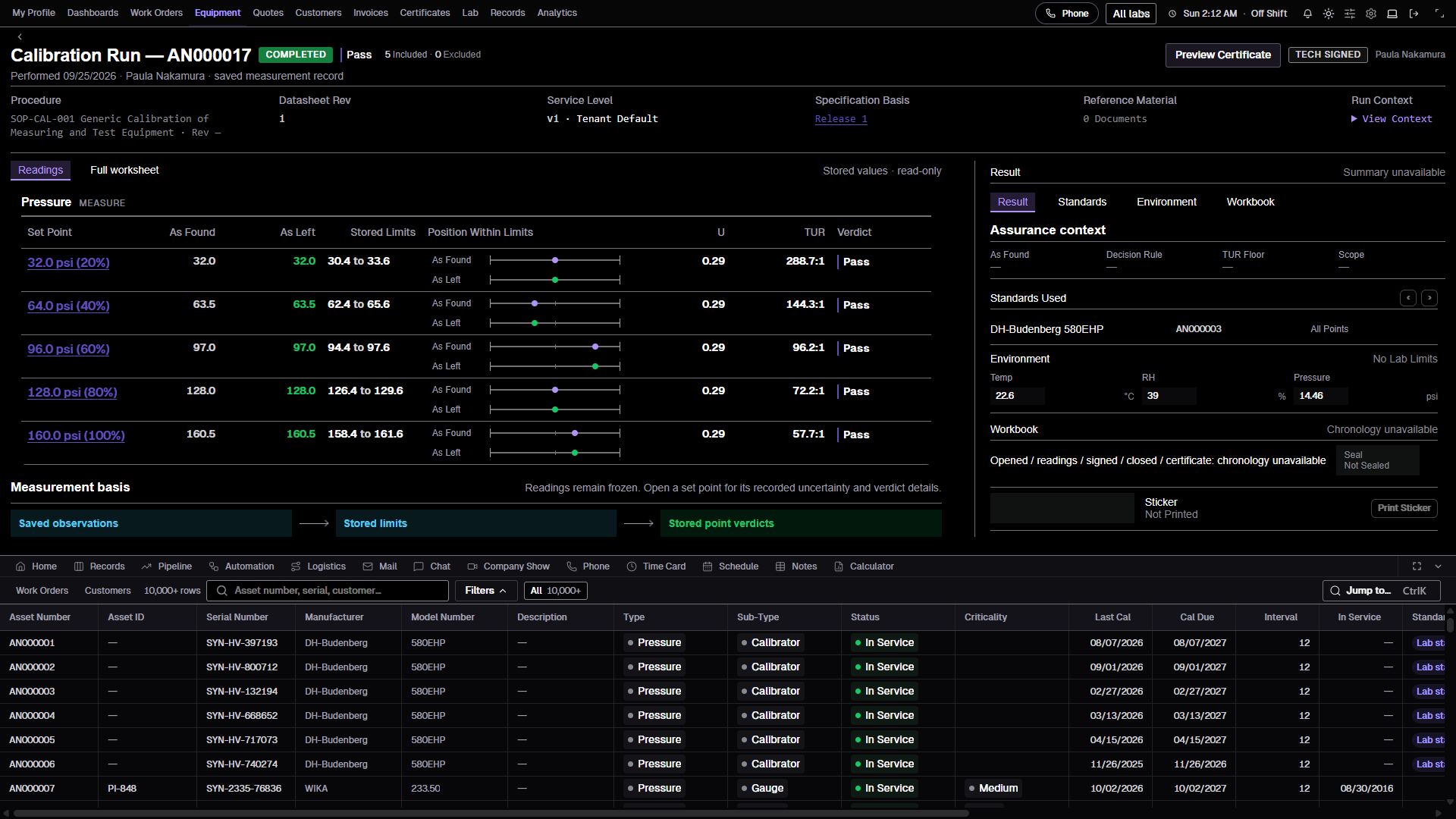Click the back arrow above Calibration Run title
The image size is (1456, 819).
(x=20, y=36)
